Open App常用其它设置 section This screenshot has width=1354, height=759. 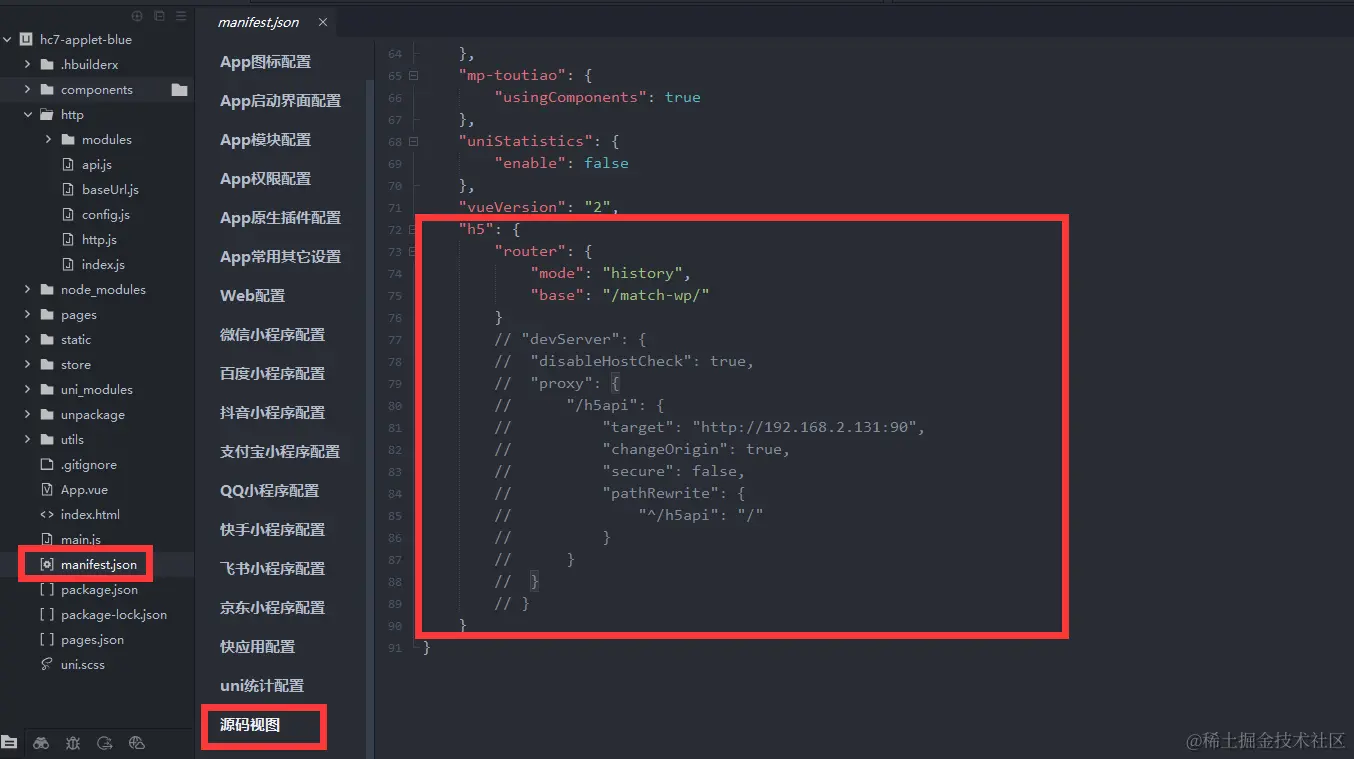(280, 257)
